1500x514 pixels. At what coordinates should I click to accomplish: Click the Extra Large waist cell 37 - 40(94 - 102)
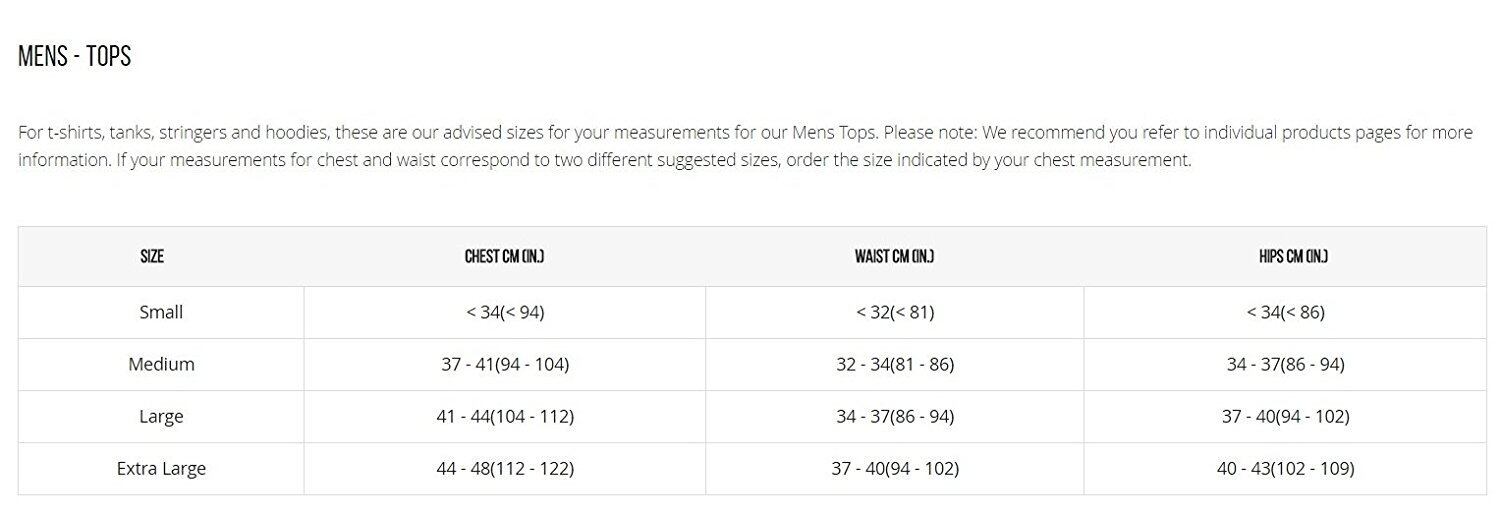coord(895,468)
